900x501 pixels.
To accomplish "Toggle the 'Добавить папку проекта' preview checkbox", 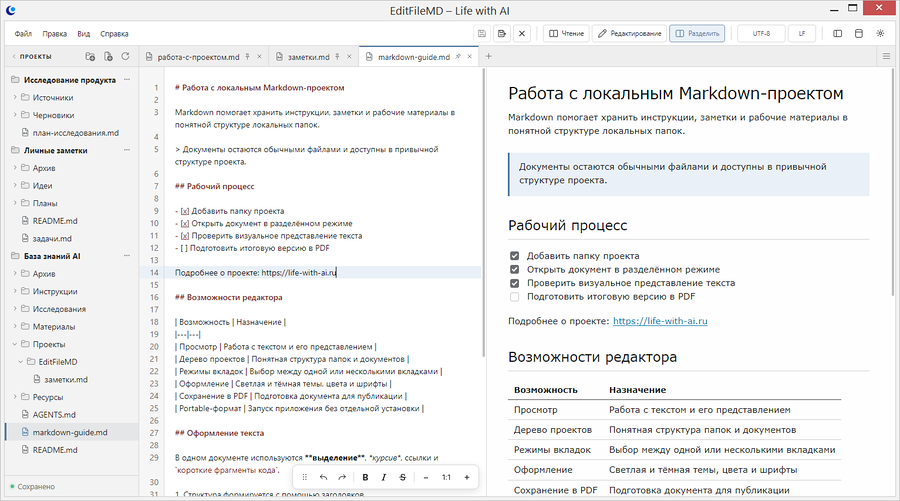I will tap(514, 256).
